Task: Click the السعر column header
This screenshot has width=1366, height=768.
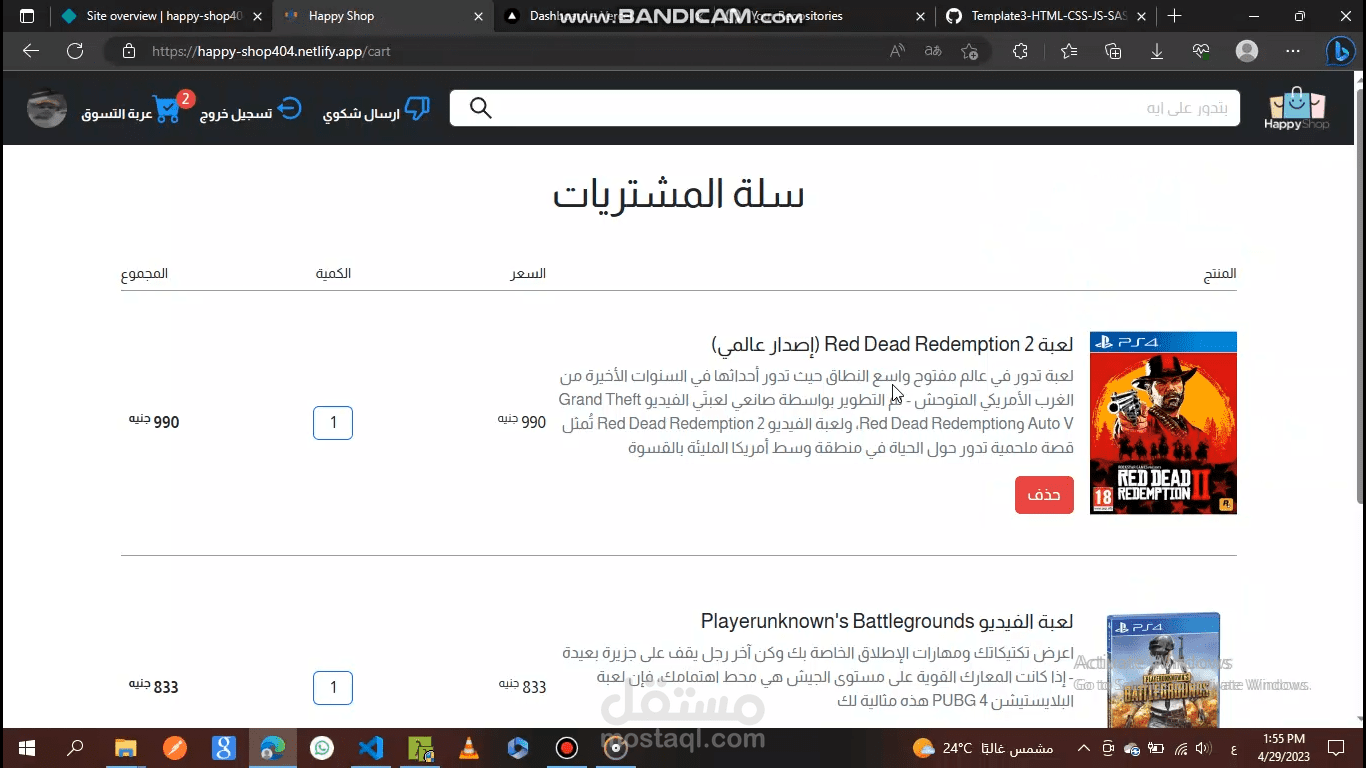Action: (528, 273)
